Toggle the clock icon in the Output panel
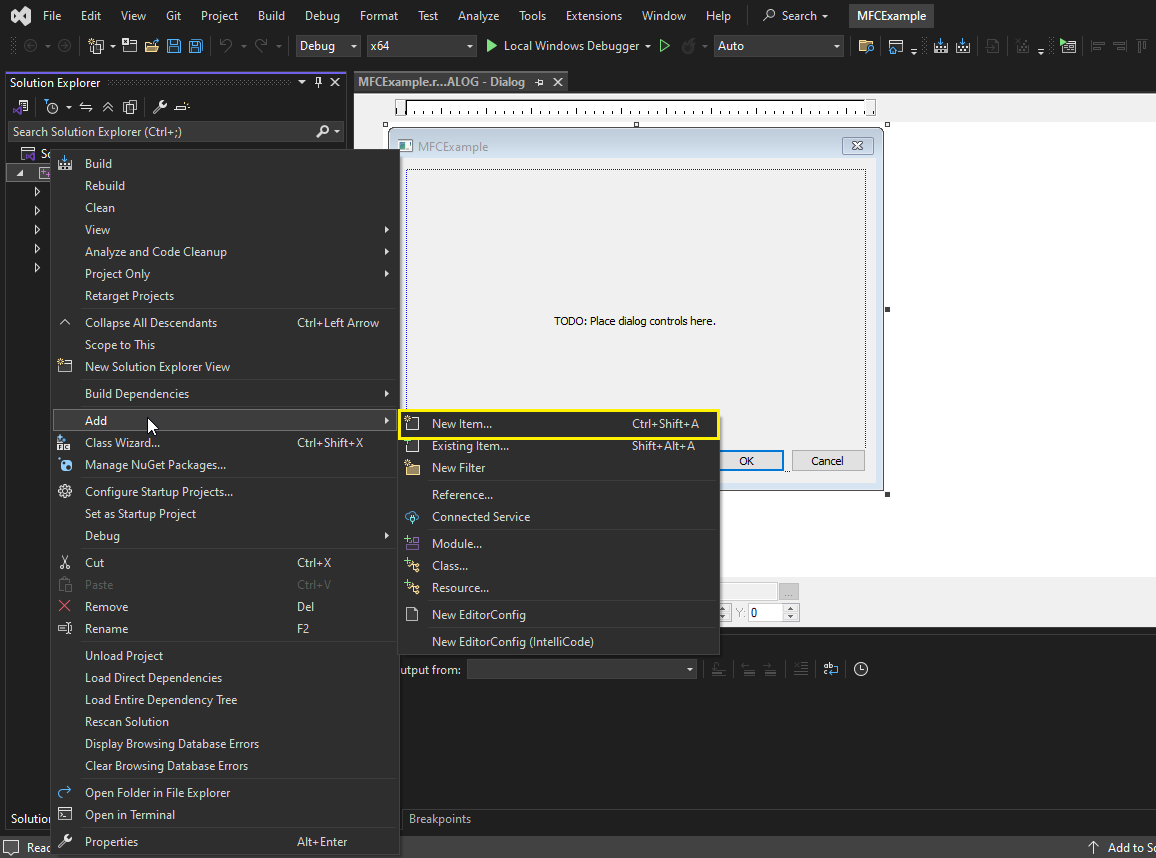The width and height of the screenshot is (1156, 858). point(860,669)
